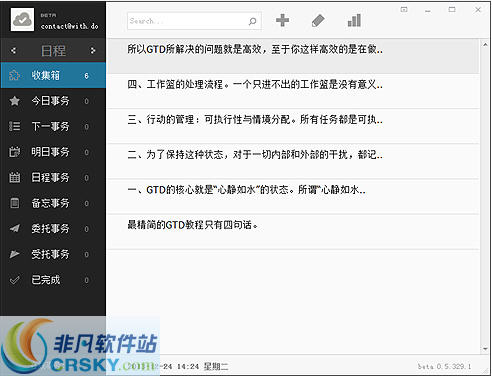
Task: Open the 明日事务 list
Action: point(53,152)
